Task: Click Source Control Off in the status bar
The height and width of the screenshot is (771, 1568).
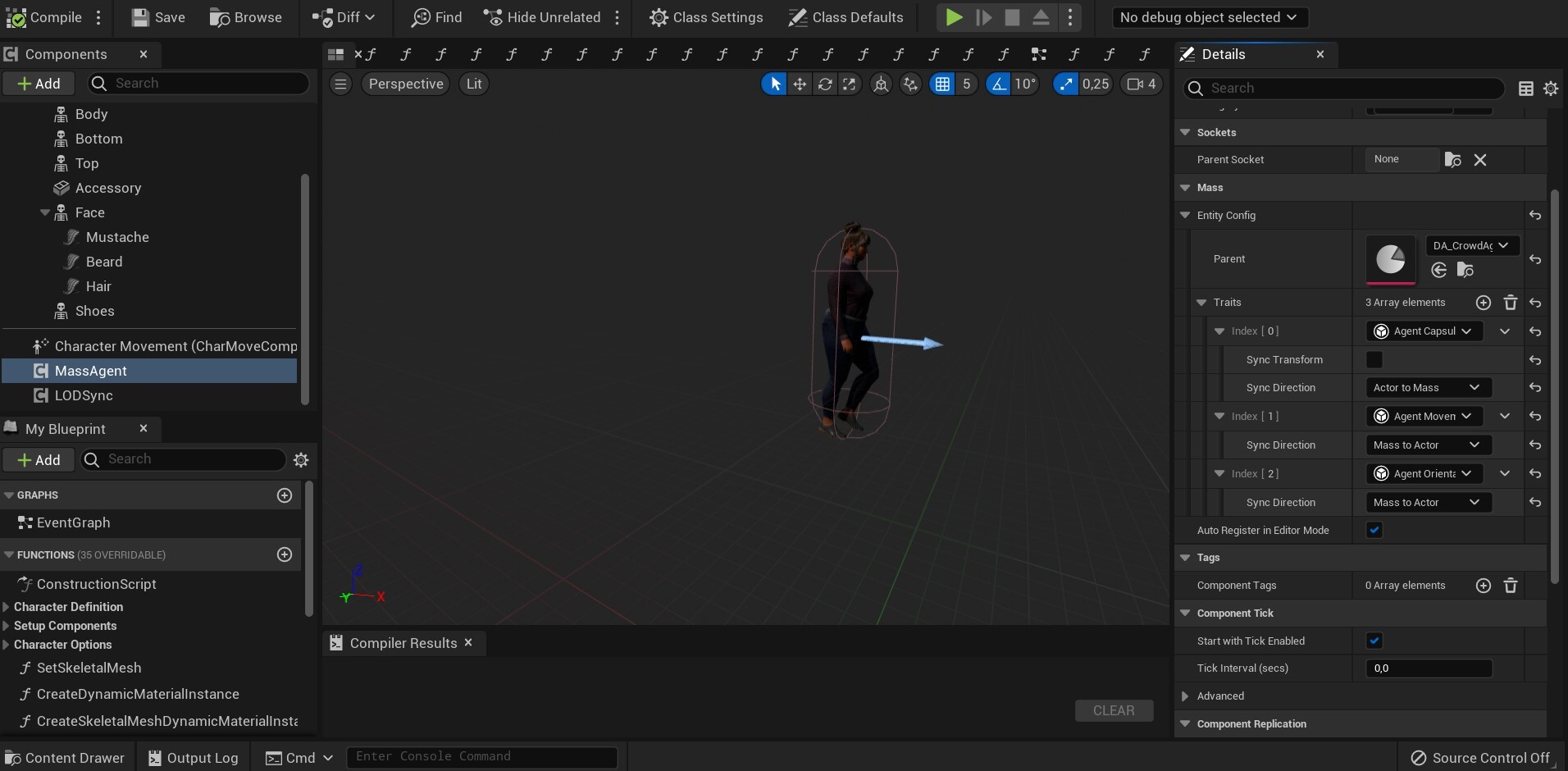Action: point(1479,757)
